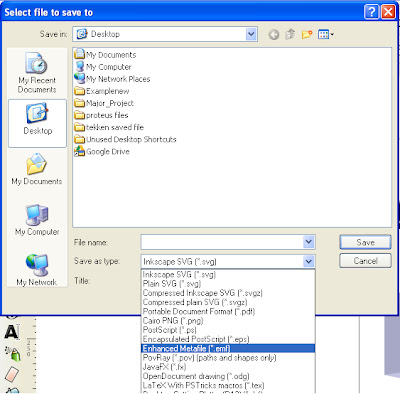Click the Cancel button
This screenshot has width=400, height=394.
[x=365, y=261]
